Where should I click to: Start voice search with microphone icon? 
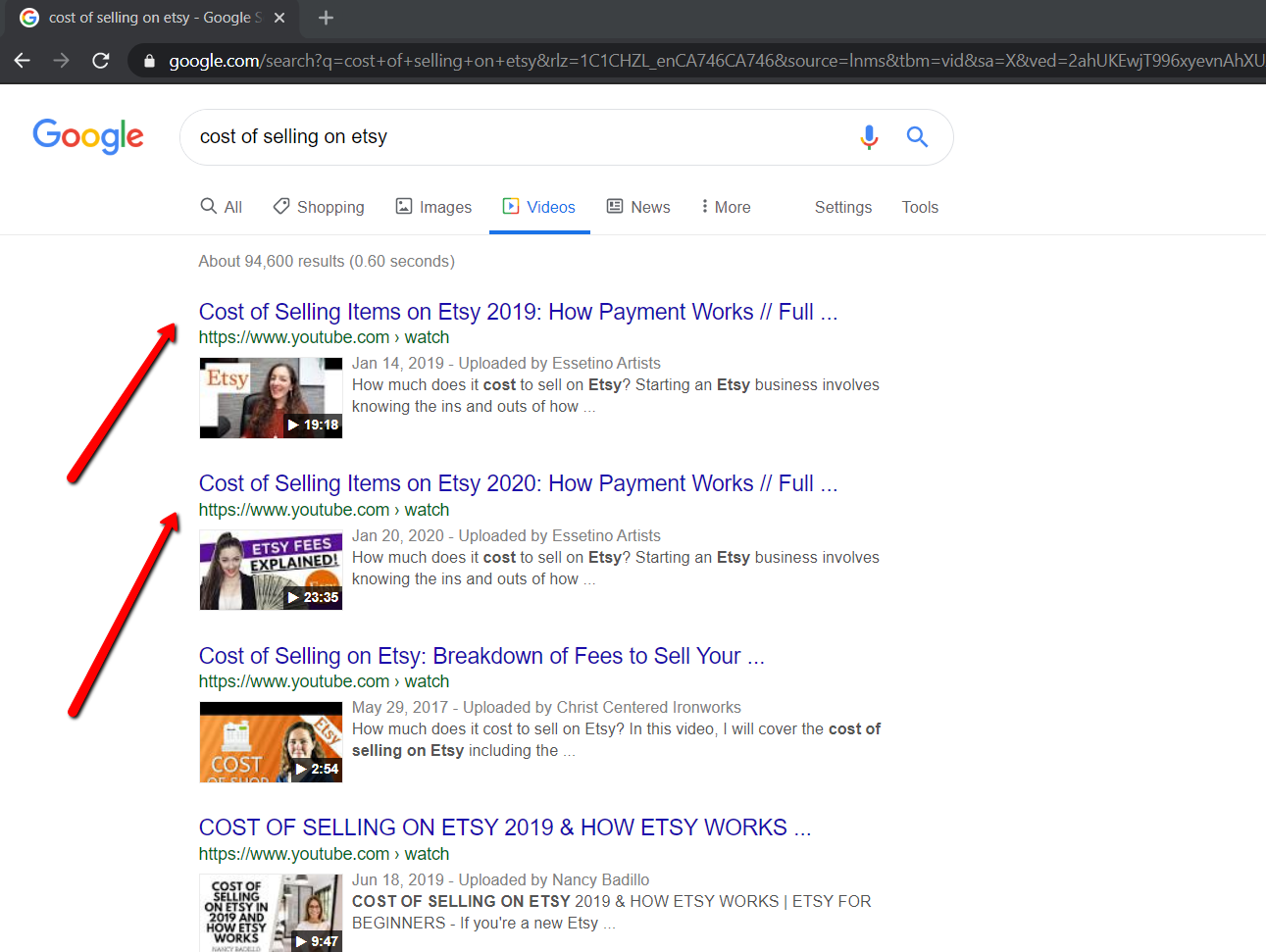point(869,137)
